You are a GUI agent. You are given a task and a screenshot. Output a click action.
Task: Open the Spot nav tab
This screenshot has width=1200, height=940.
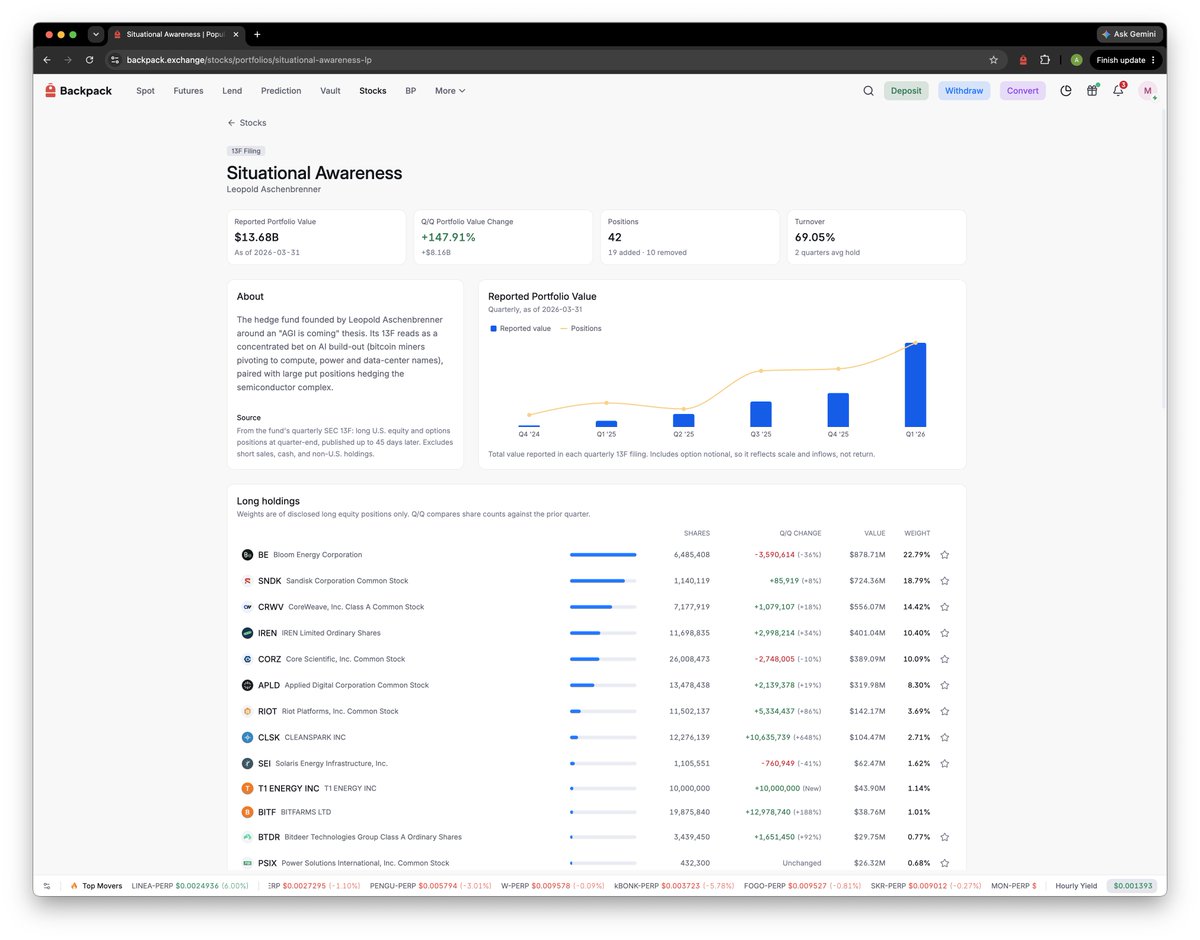pos(145,91)
